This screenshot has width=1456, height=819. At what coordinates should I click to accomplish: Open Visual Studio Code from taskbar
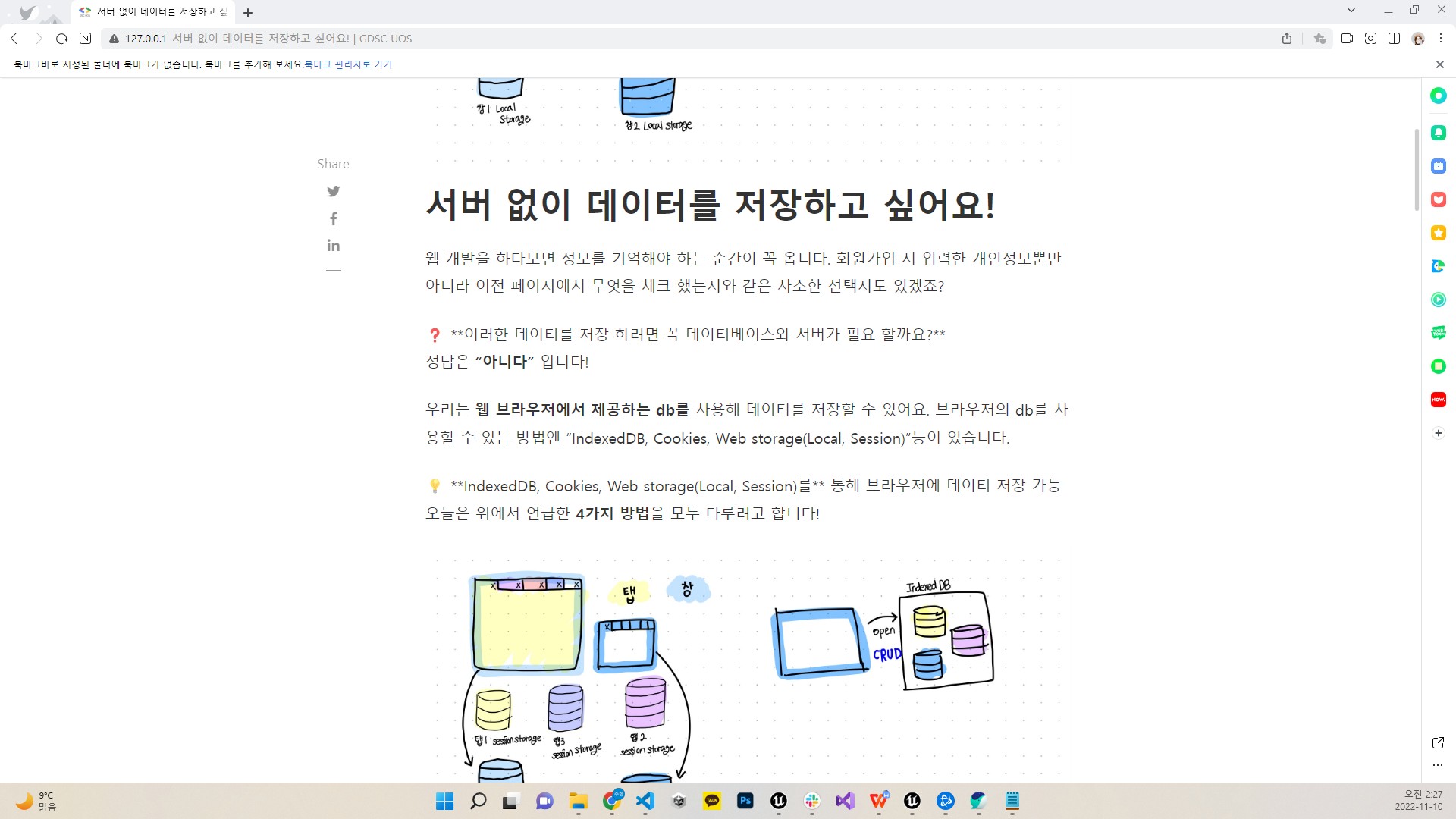click(645, 801)
